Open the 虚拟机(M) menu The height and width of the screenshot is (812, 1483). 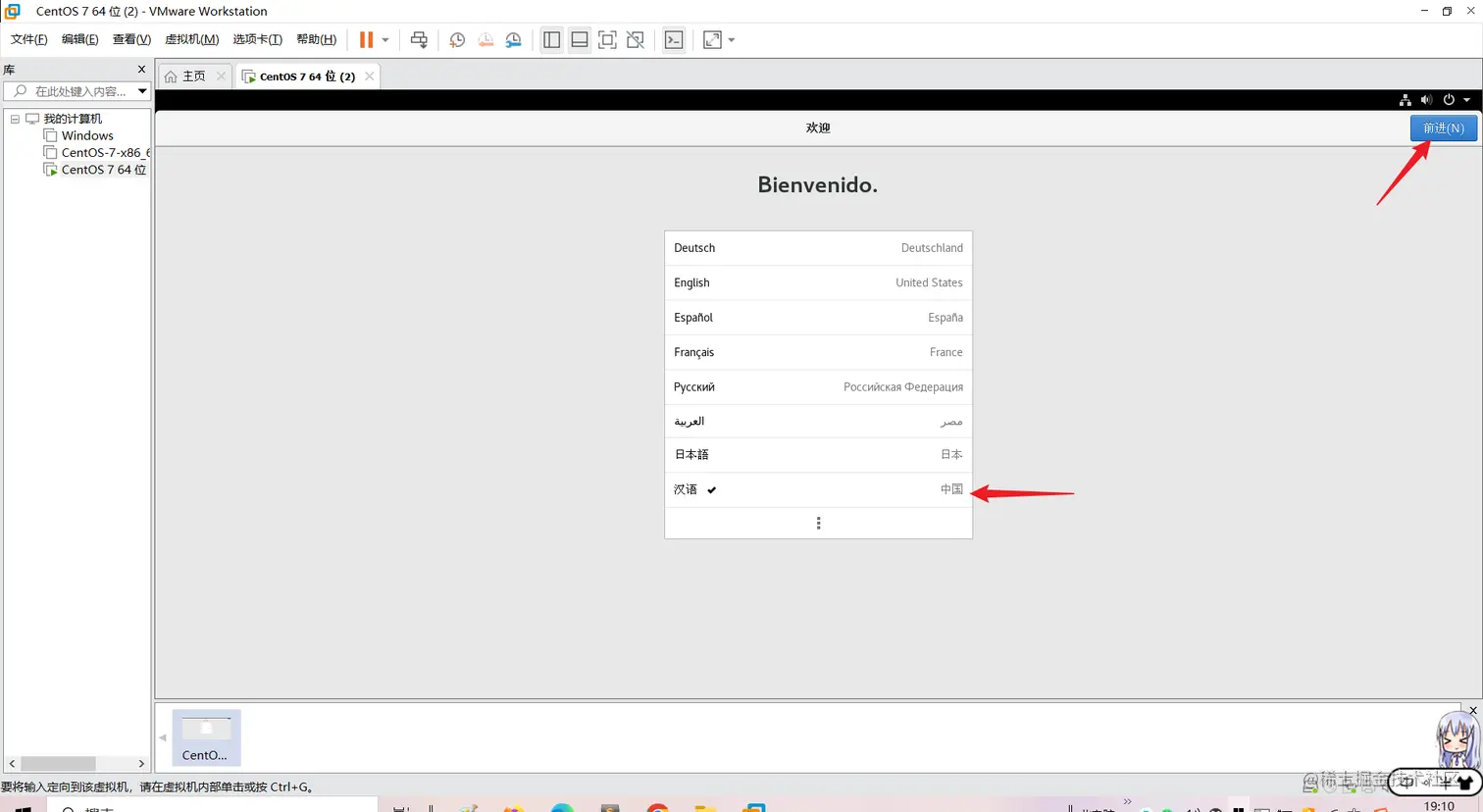(191, 39)
